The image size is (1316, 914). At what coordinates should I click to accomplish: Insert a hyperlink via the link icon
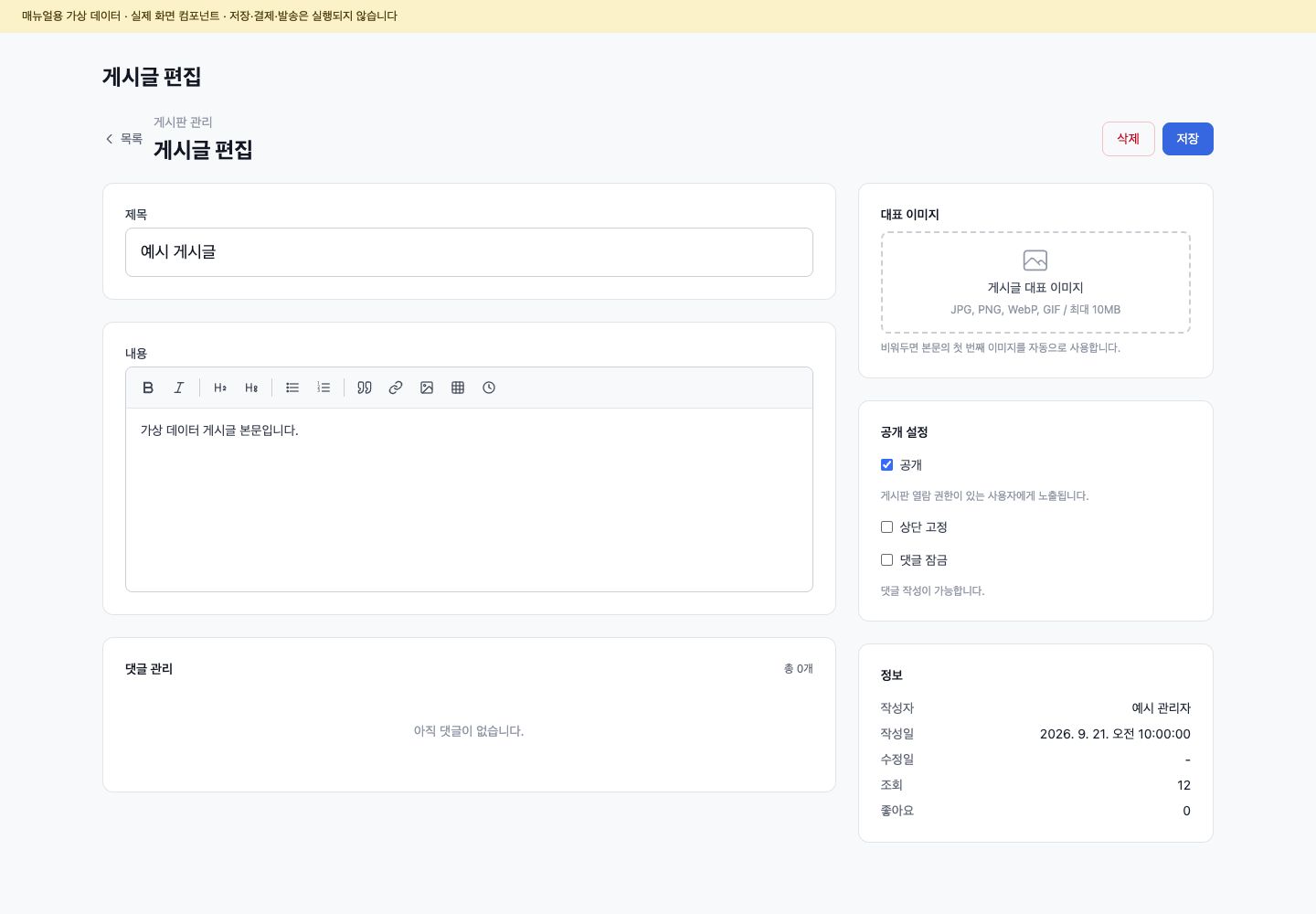pos(396,388)
